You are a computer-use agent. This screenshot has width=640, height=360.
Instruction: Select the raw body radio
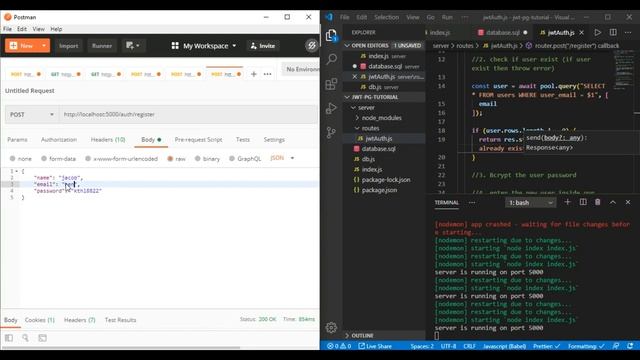pos(170,158)
